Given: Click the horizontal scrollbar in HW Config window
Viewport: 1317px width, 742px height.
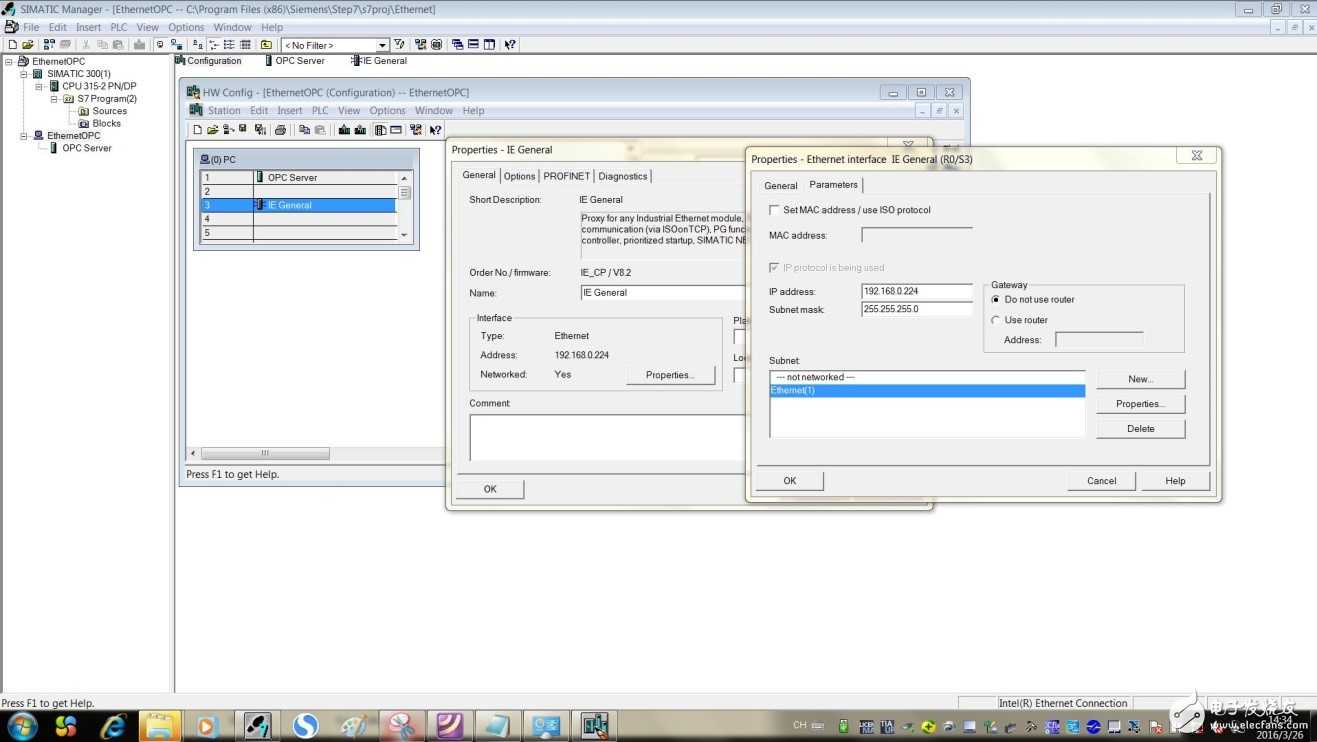Looking at the screenshot, I should click(266, 454).
